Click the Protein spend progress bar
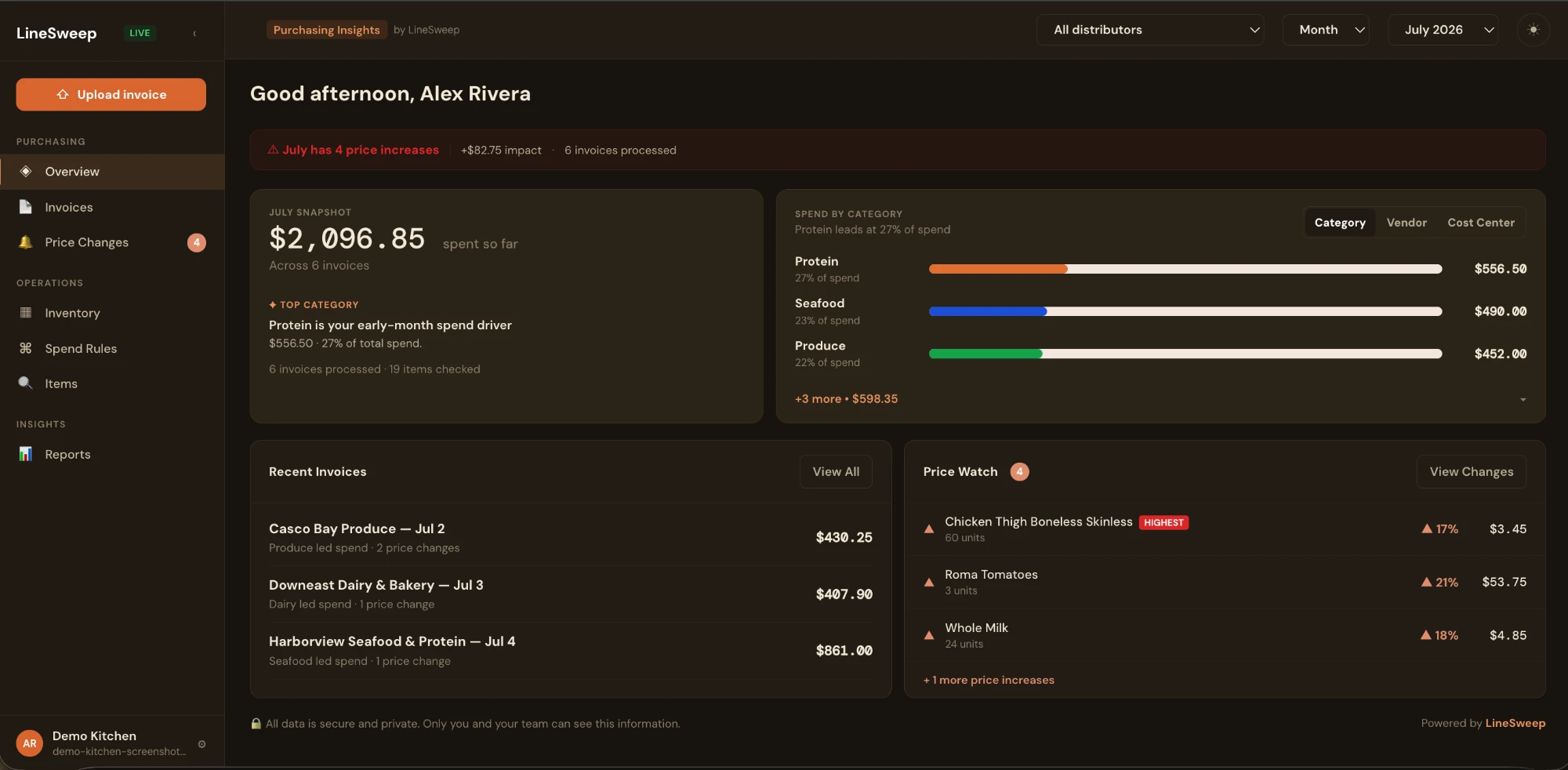 tap(1185, 269)
